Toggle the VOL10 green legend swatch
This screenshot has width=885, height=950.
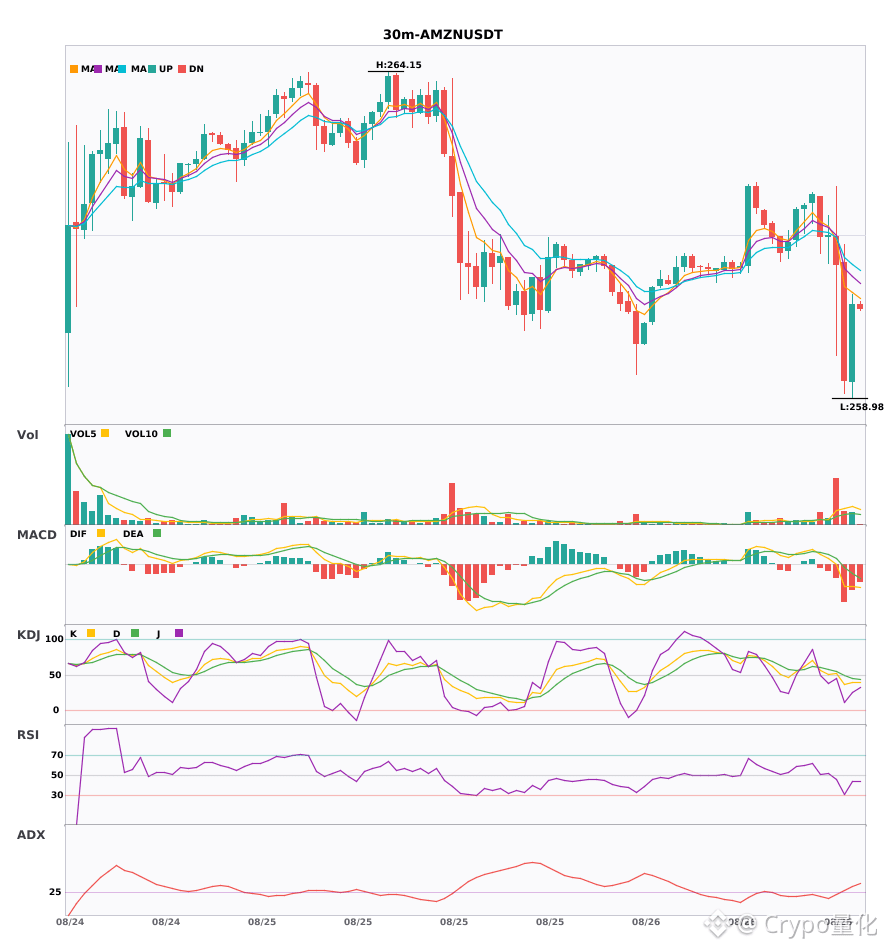[x=167, y=433]
